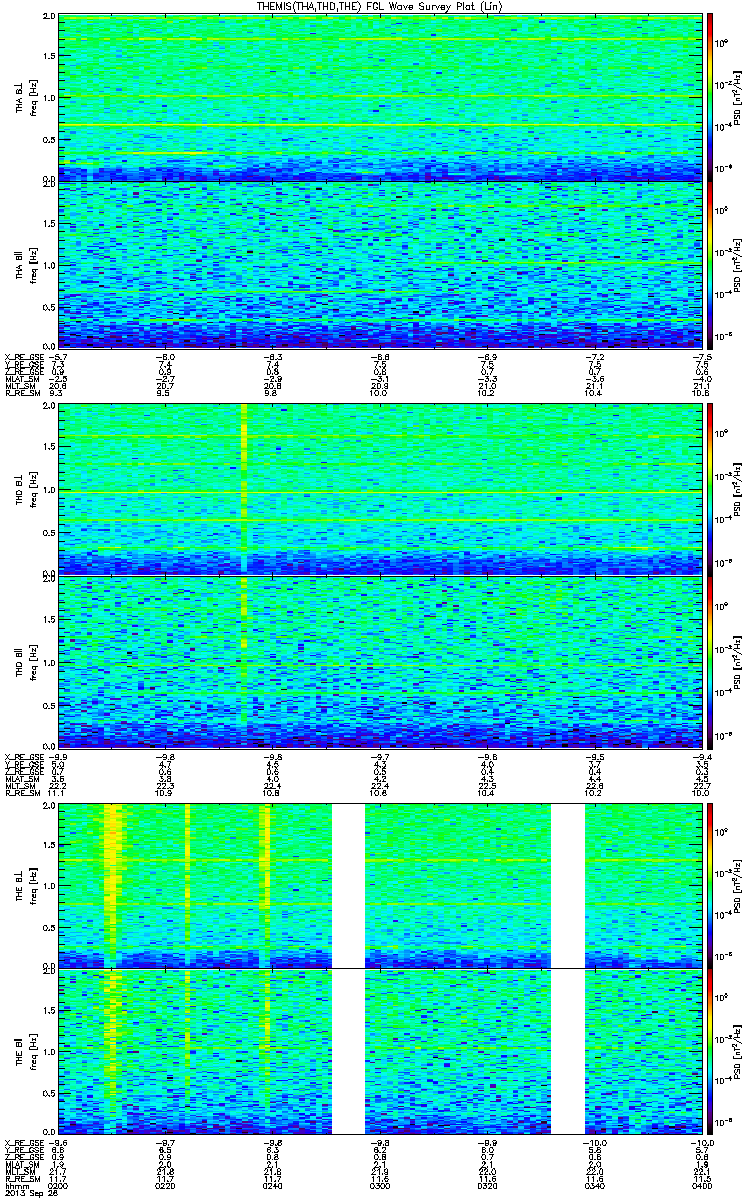The width and height of the screenshot is (750, 1200).
Task: Click the PSD [nT²/Hz] label of THA B⊥
Action: coord(736,97)
